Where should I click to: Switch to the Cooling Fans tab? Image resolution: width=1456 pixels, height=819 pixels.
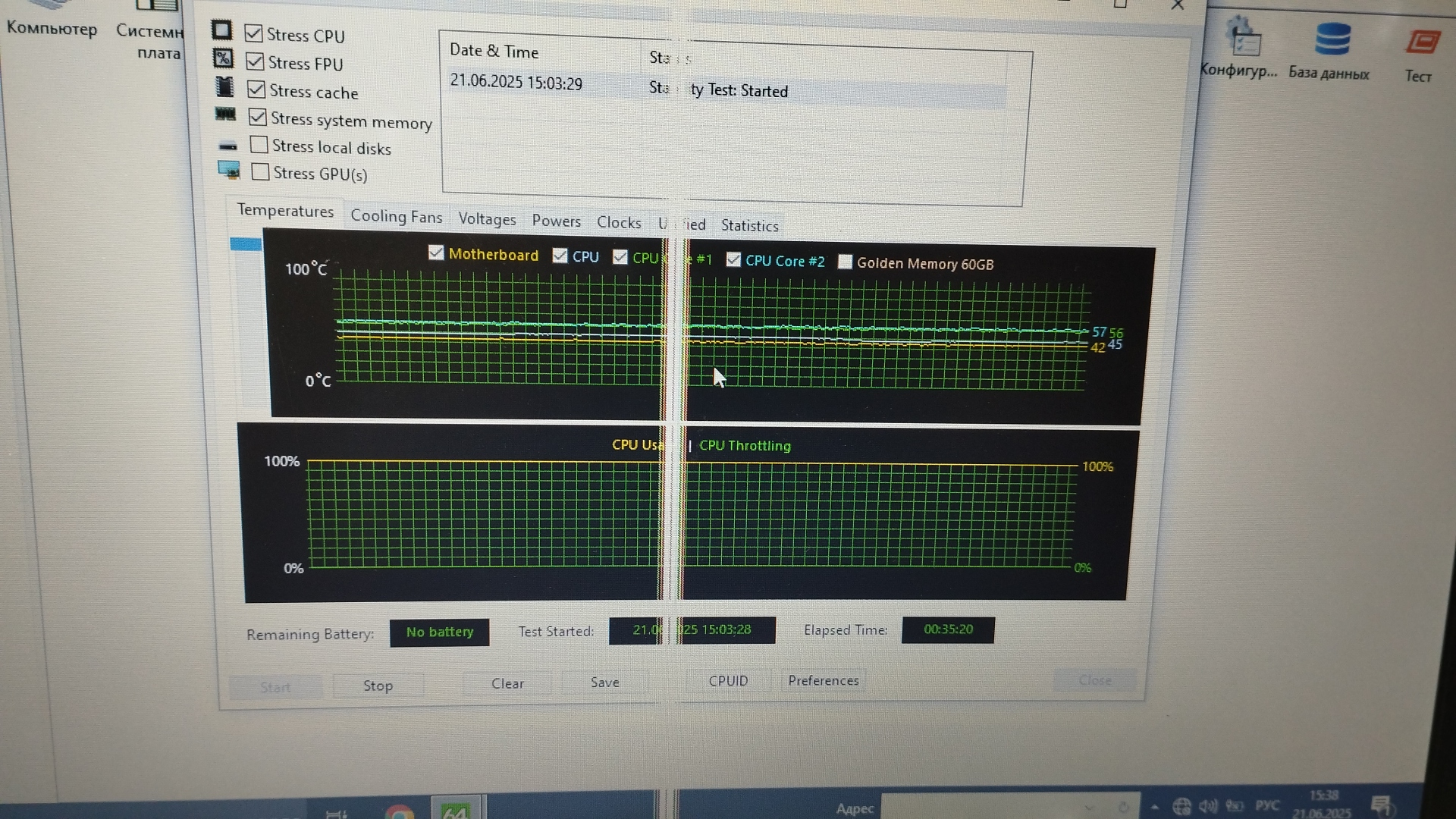click(396, 217)
